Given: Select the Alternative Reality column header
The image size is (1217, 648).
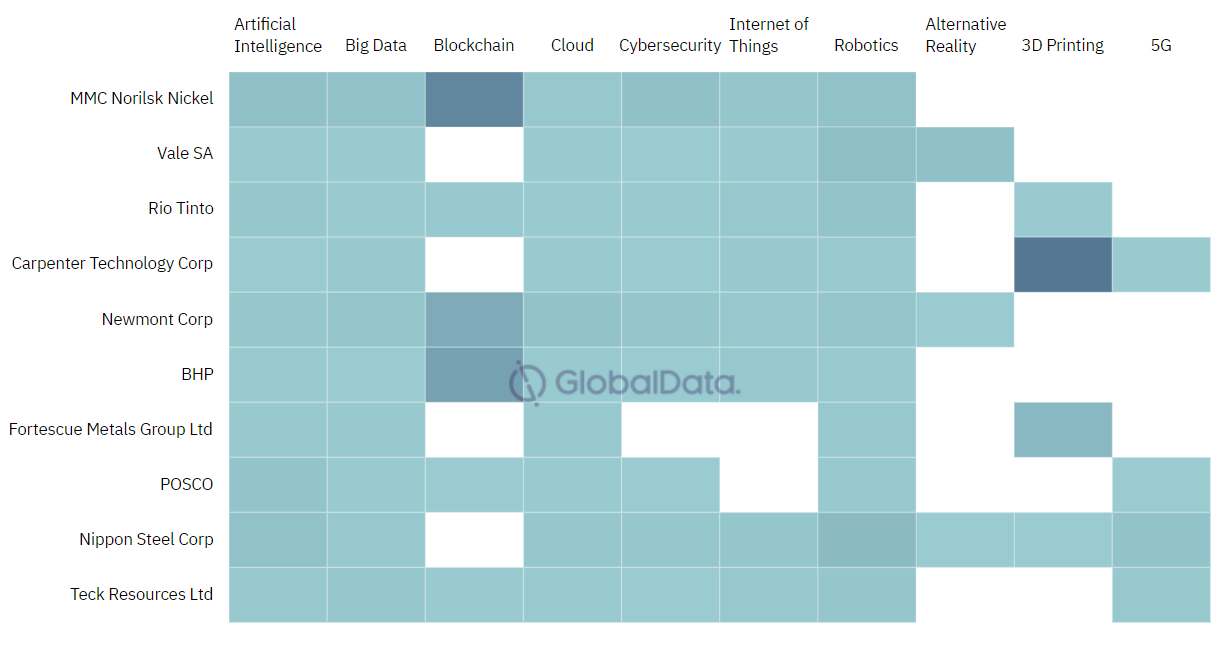Looking at the screenshot, I should 965,35.
